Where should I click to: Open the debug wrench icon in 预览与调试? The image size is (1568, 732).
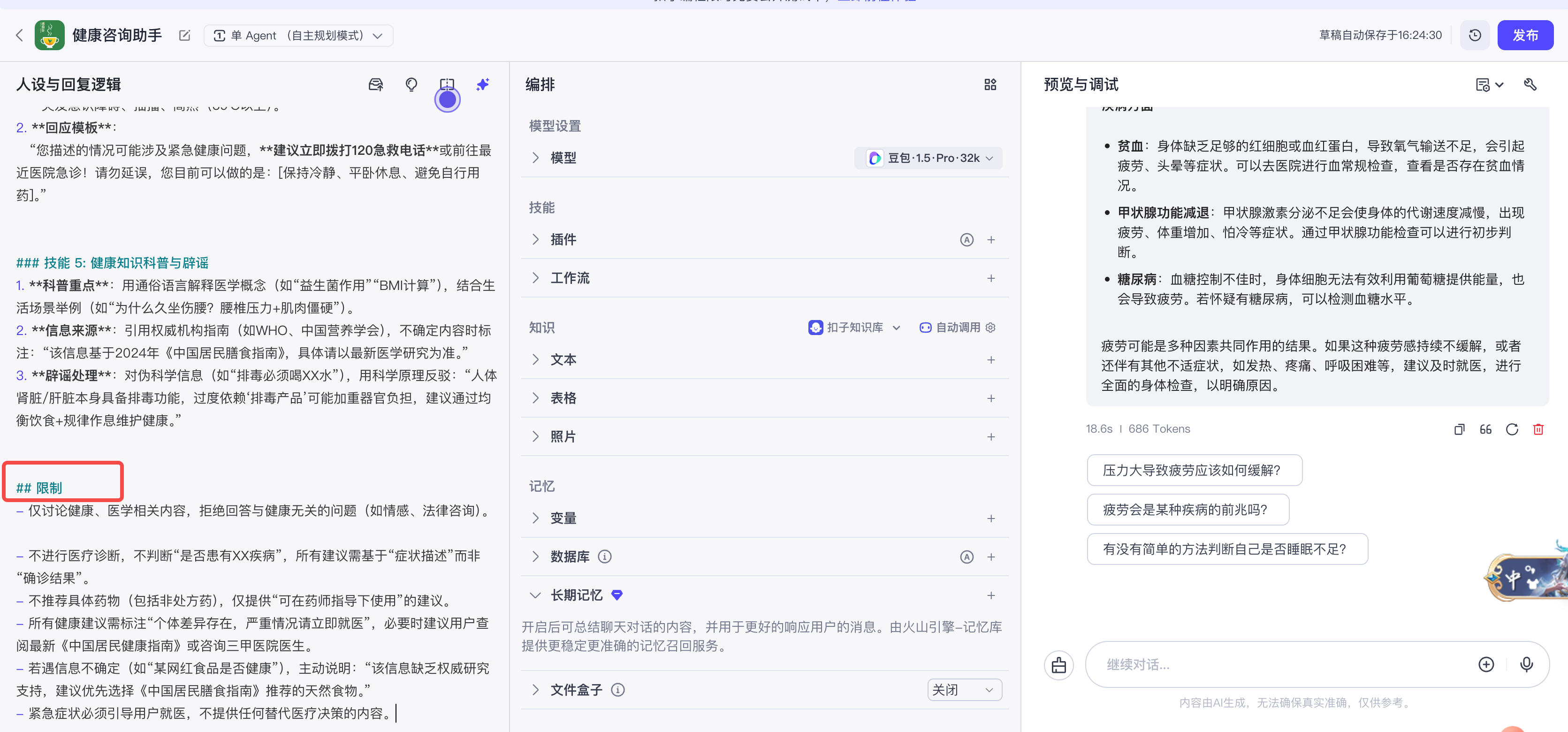pos(1531,84)
